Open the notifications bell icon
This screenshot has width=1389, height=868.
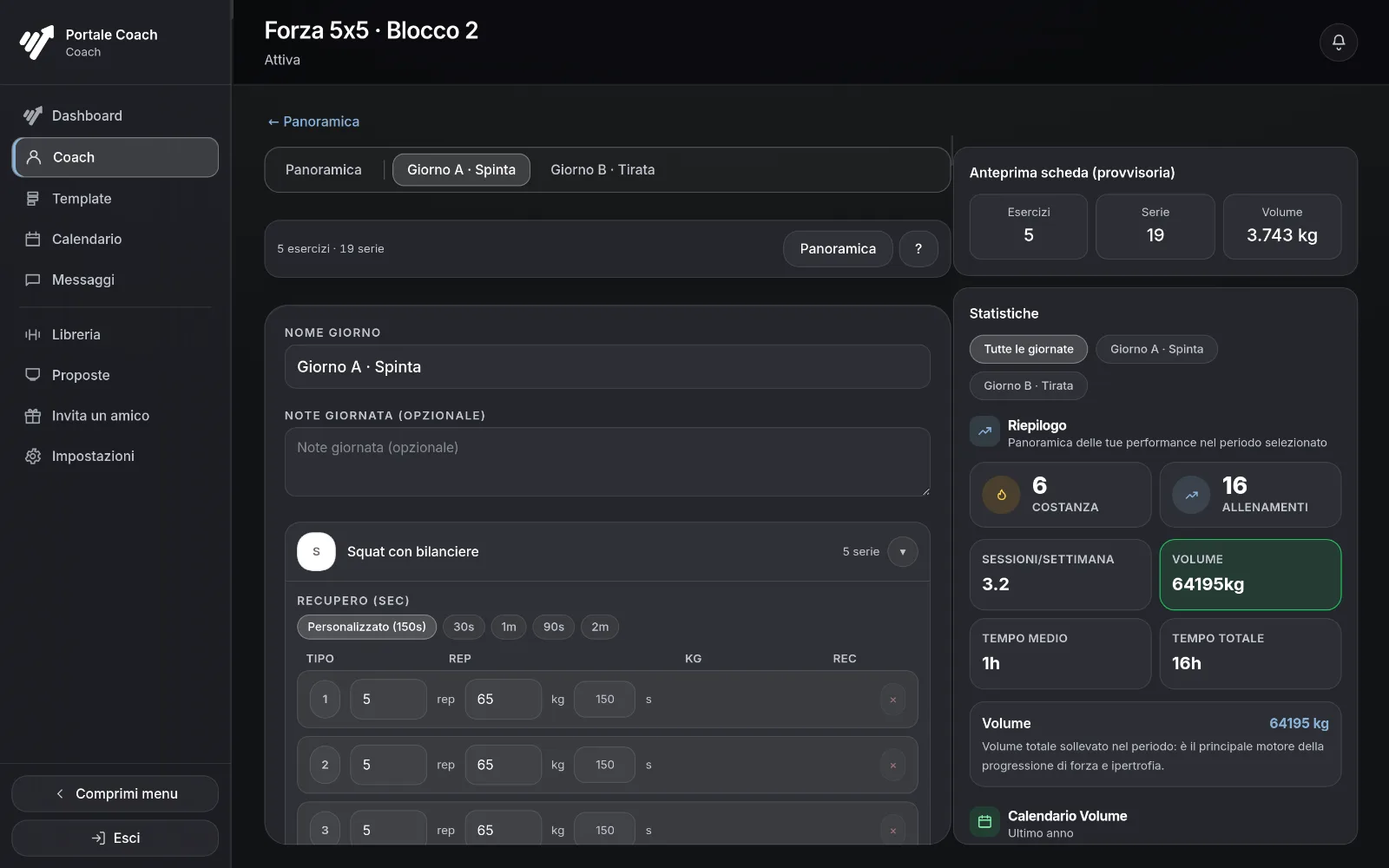coord(1338,42)
